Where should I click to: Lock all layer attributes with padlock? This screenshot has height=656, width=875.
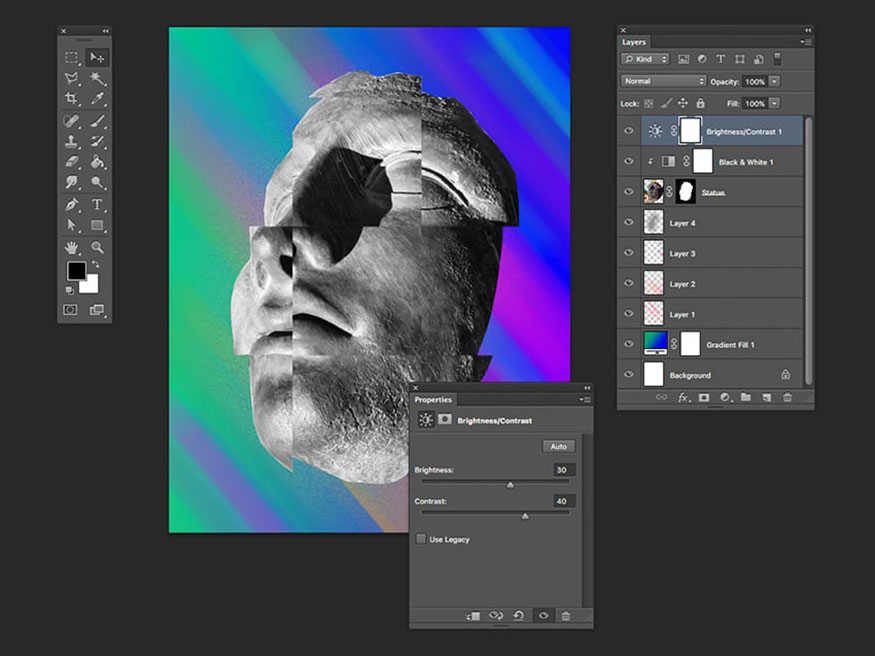(700, 103)
